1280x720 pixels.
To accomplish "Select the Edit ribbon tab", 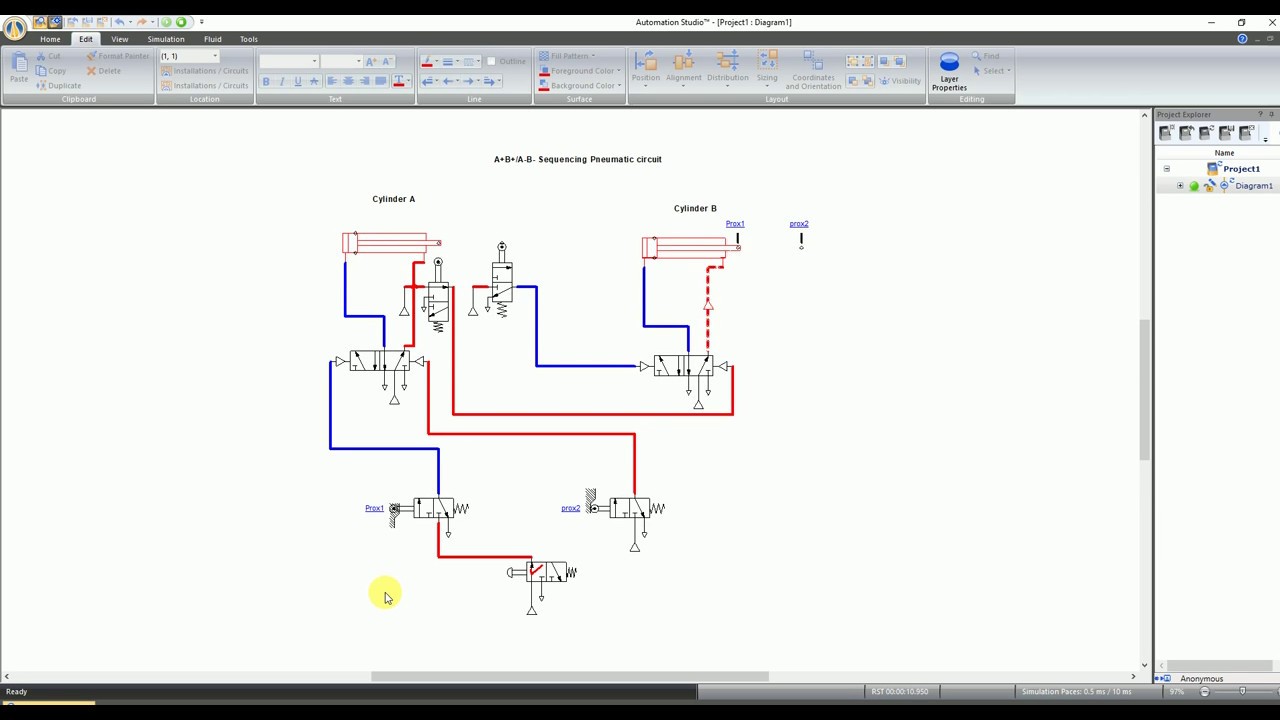I will click(x=86, y=39).
